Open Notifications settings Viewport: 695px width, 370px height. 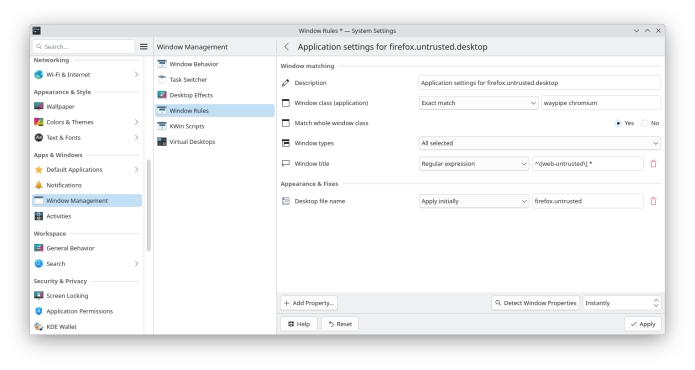(x=87, y=185)
